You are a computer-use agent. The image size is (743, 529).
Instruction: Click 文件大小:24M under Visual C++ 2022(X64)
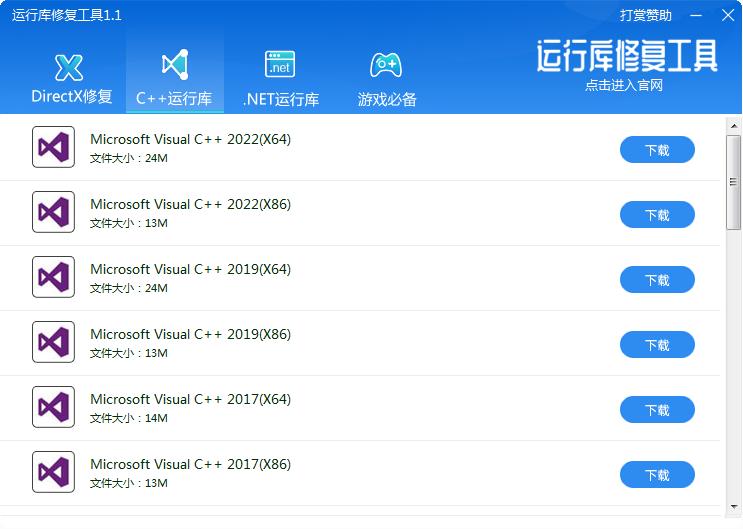129,158
